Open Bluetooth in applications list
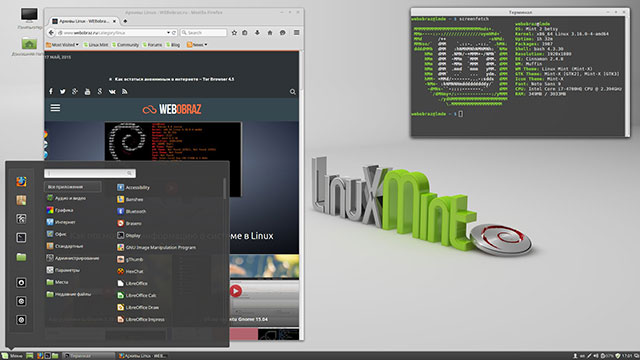Image resolution: width=640 pixels, height=360 pixels. point(131,211)
